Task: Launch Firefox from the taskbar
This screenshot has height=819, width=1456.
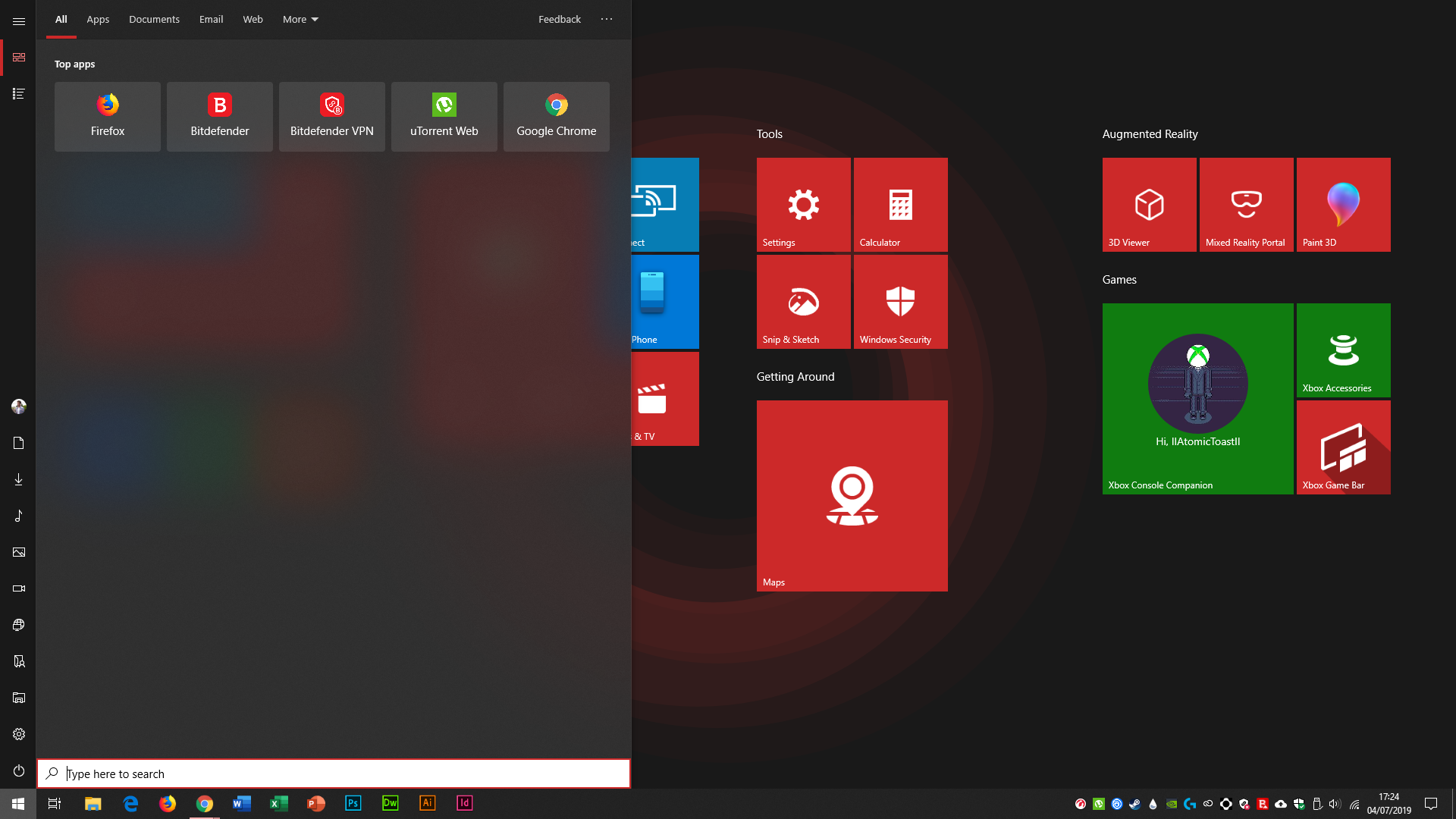Action: (168, 804)
